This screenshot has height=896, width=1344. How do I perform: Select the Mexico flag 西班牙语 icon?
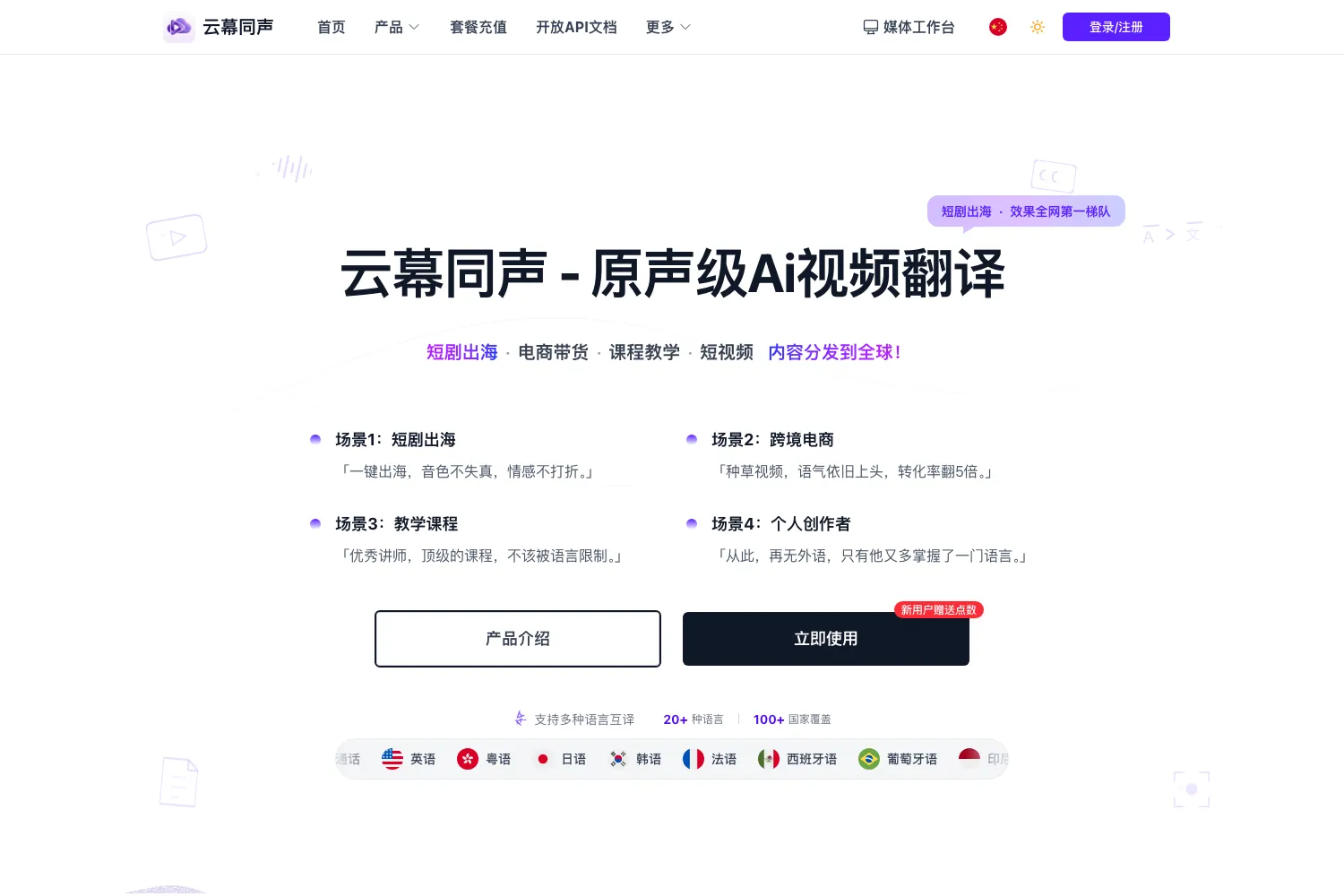[x=769, y=759]
